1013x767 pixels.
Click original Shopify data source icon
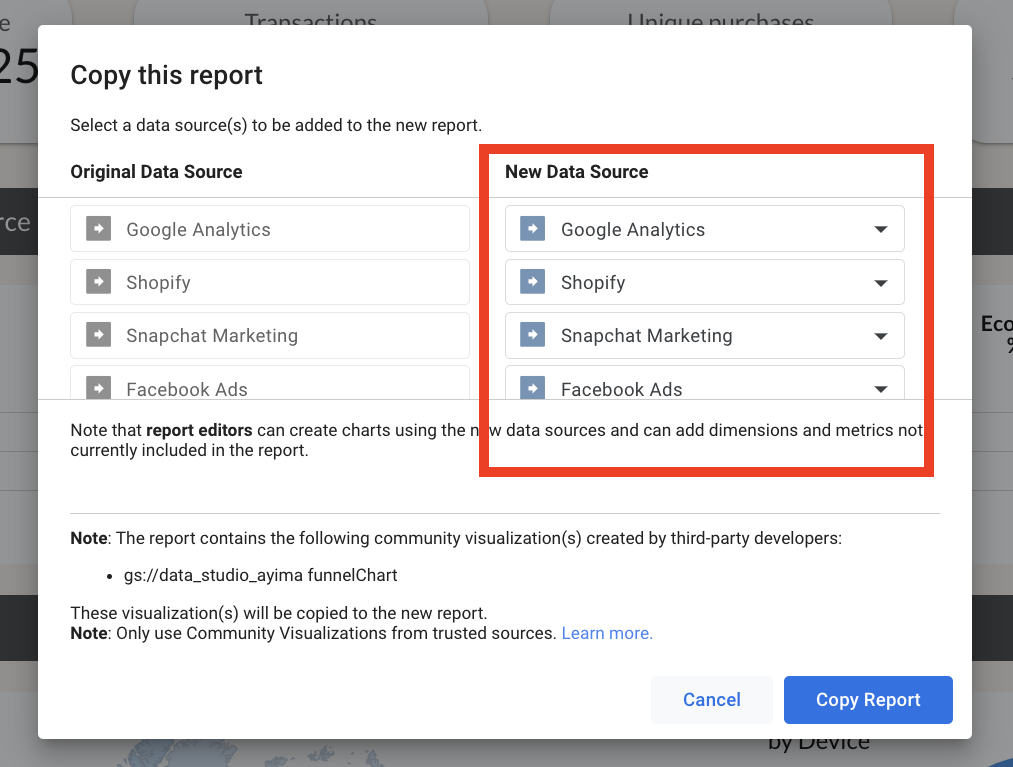99,281
